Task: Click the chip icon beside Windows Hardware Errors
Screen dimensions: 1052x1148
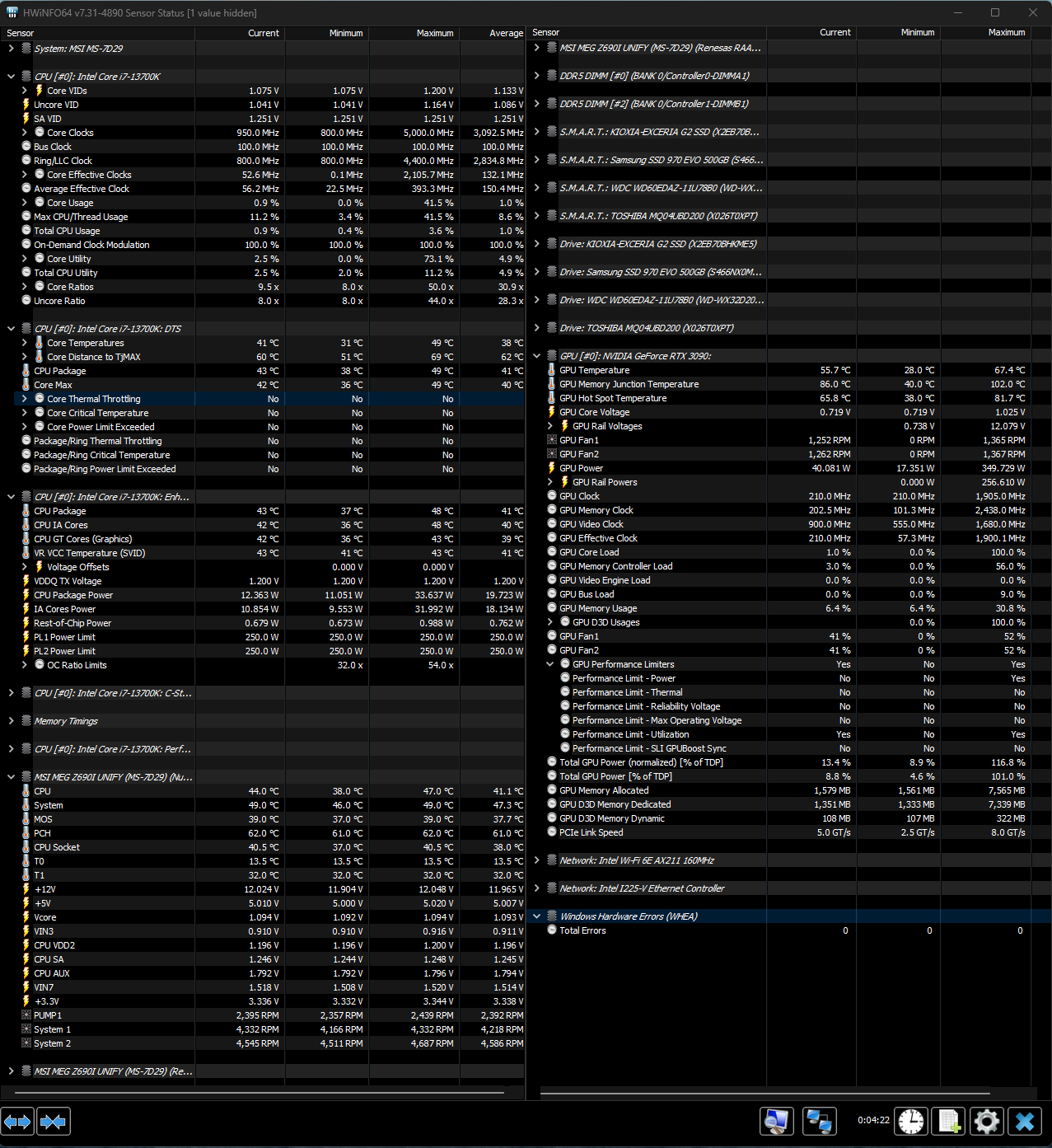Action: tap(552, 916)
